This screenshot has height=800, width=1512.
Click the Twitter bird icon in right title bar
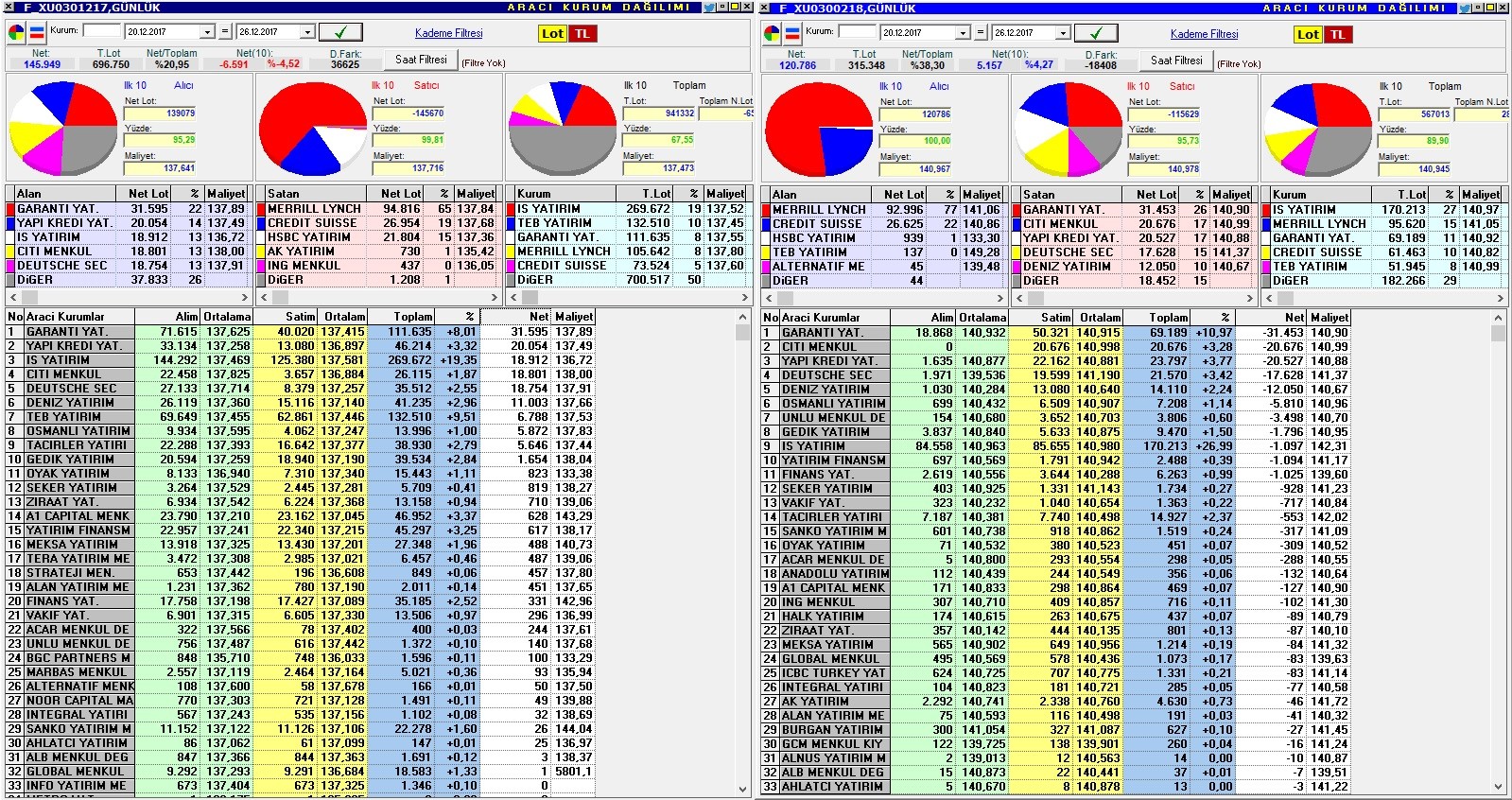point(1465,8)
